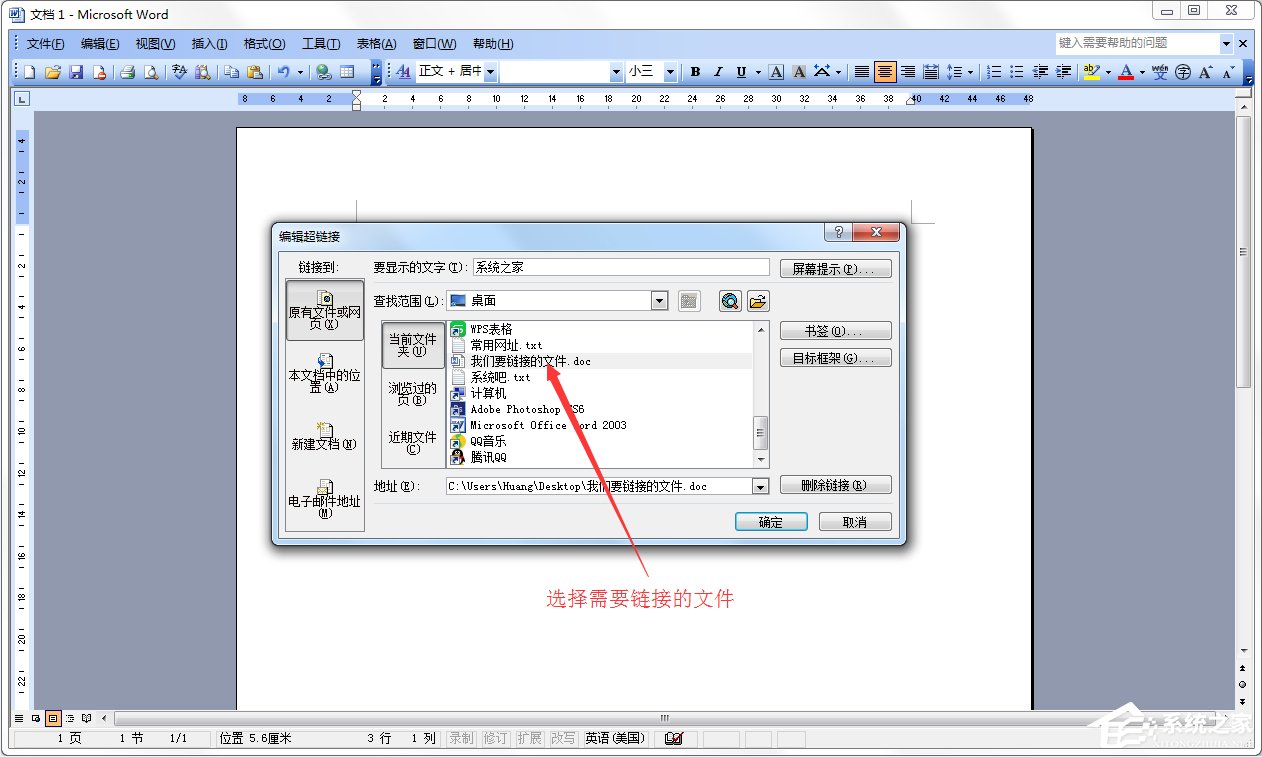1262x757 pixels.
Task: Click the 屏幕提示(P)... button
Action: tap(835, 269)
